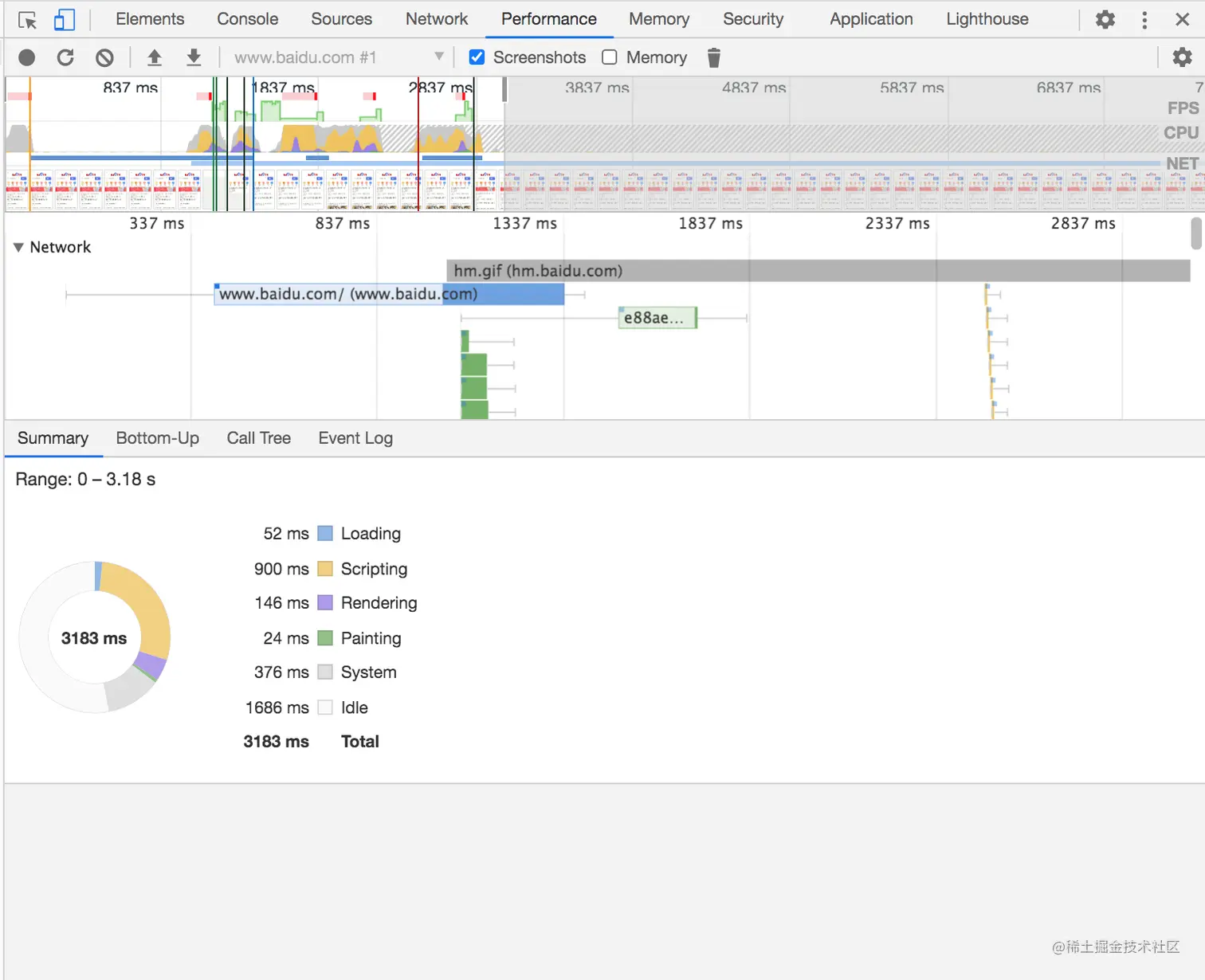
Task: Switch to the Console tab
Action: pos(248,19)
